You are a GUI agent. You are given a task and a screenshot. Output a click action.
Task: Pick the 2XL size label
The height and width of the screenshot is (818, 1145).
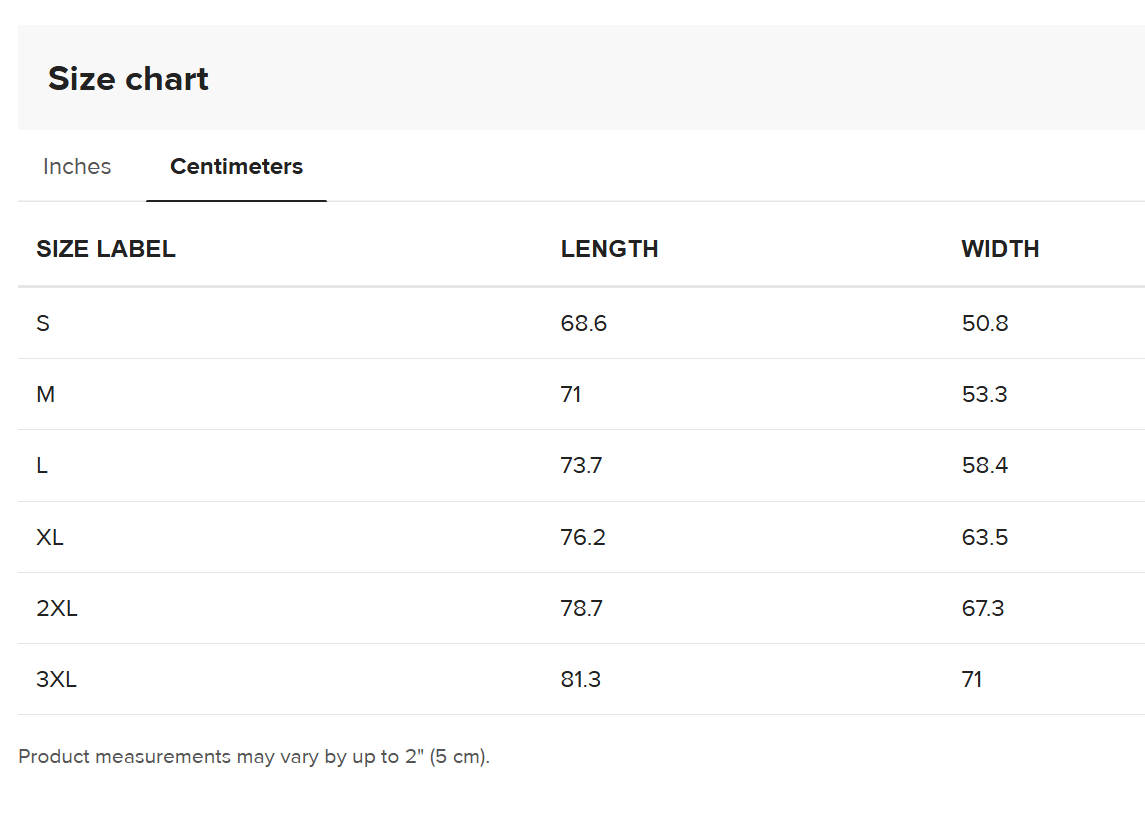pyautogui.click(x=57, y=608)
